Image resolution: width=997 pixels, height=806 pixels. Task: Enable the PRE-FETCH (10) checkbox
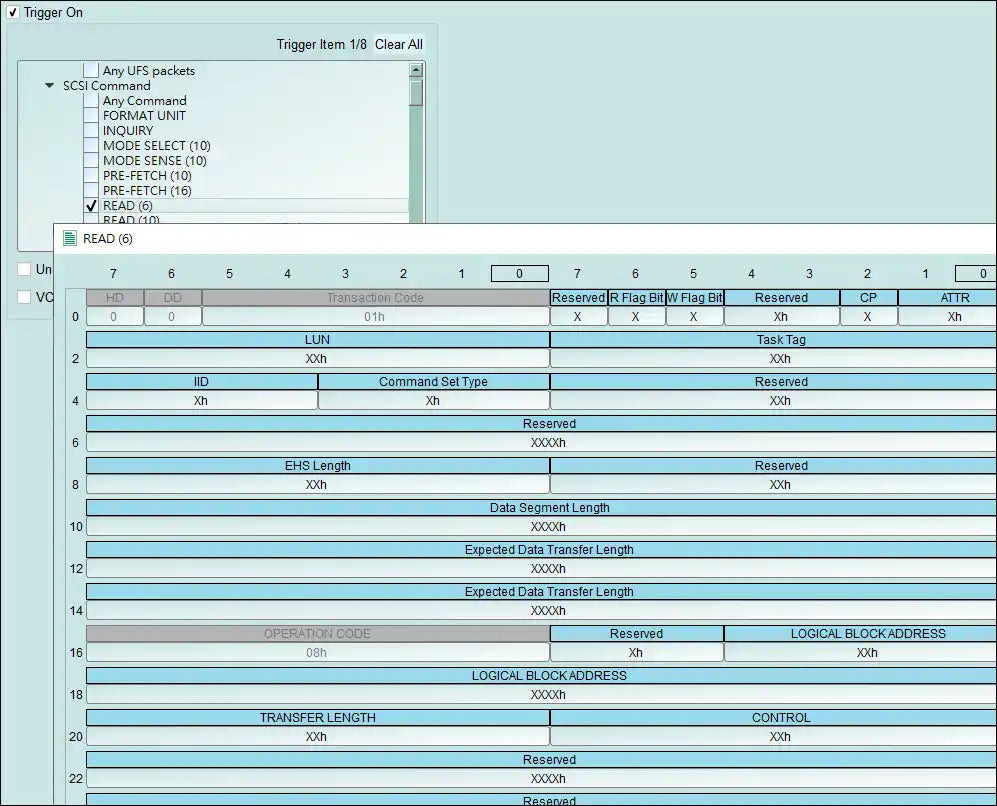92,175
